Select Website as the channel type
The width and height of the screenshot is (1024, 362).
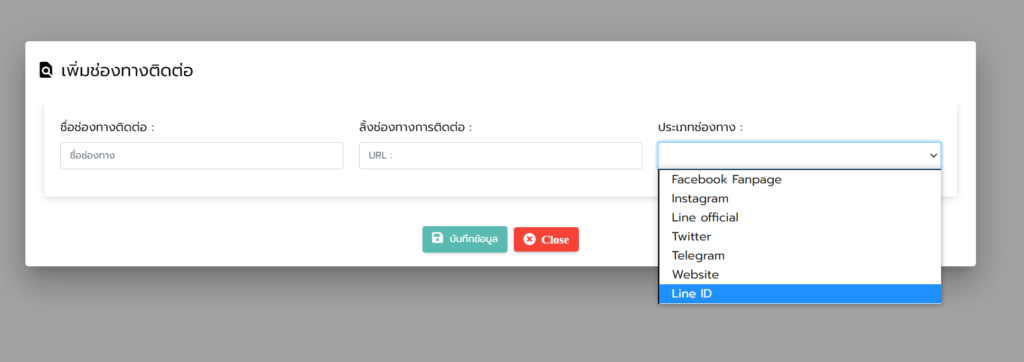tap(800, 274)
